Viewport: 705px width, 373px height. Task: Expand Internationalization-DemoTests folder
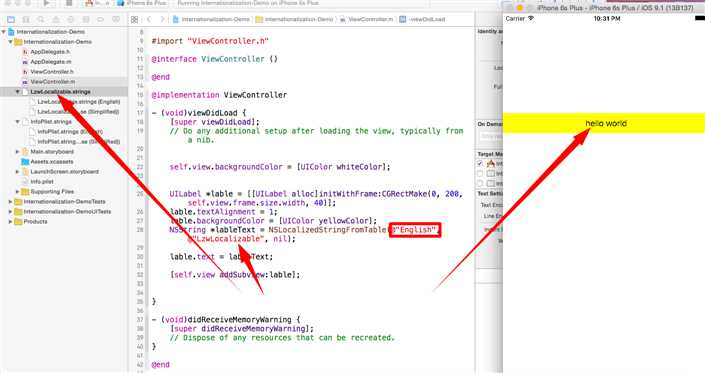tap(11, 202)
